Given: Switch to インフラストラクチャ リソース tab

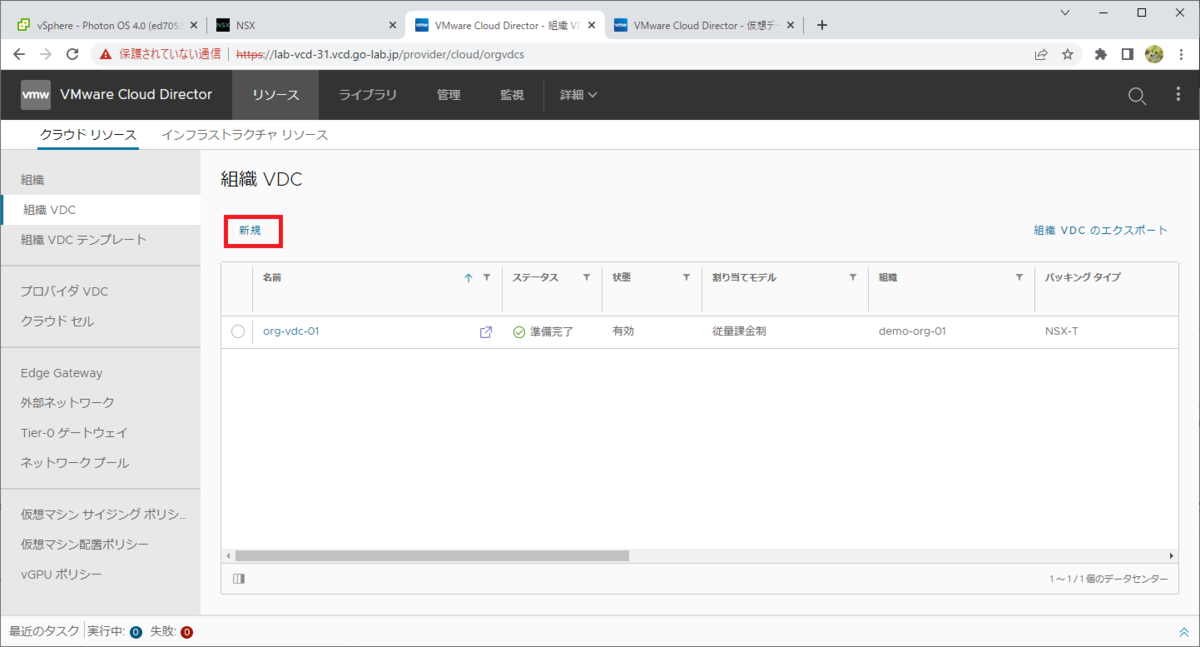Looking at the screenshot, I should tap(245, 134).
